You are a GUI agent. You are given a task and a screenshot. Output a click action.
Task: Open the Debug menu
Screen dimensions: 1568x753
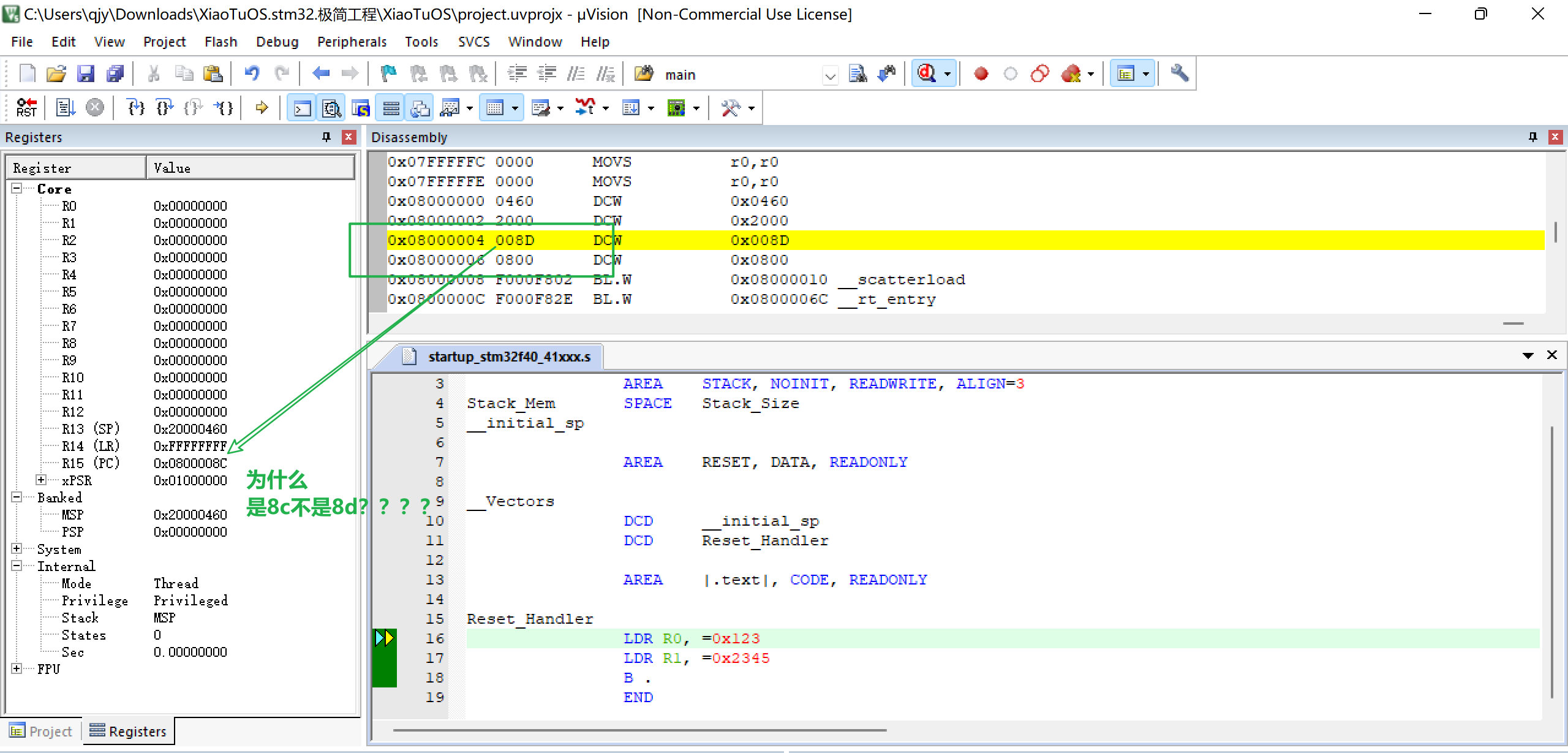(277, 42)
